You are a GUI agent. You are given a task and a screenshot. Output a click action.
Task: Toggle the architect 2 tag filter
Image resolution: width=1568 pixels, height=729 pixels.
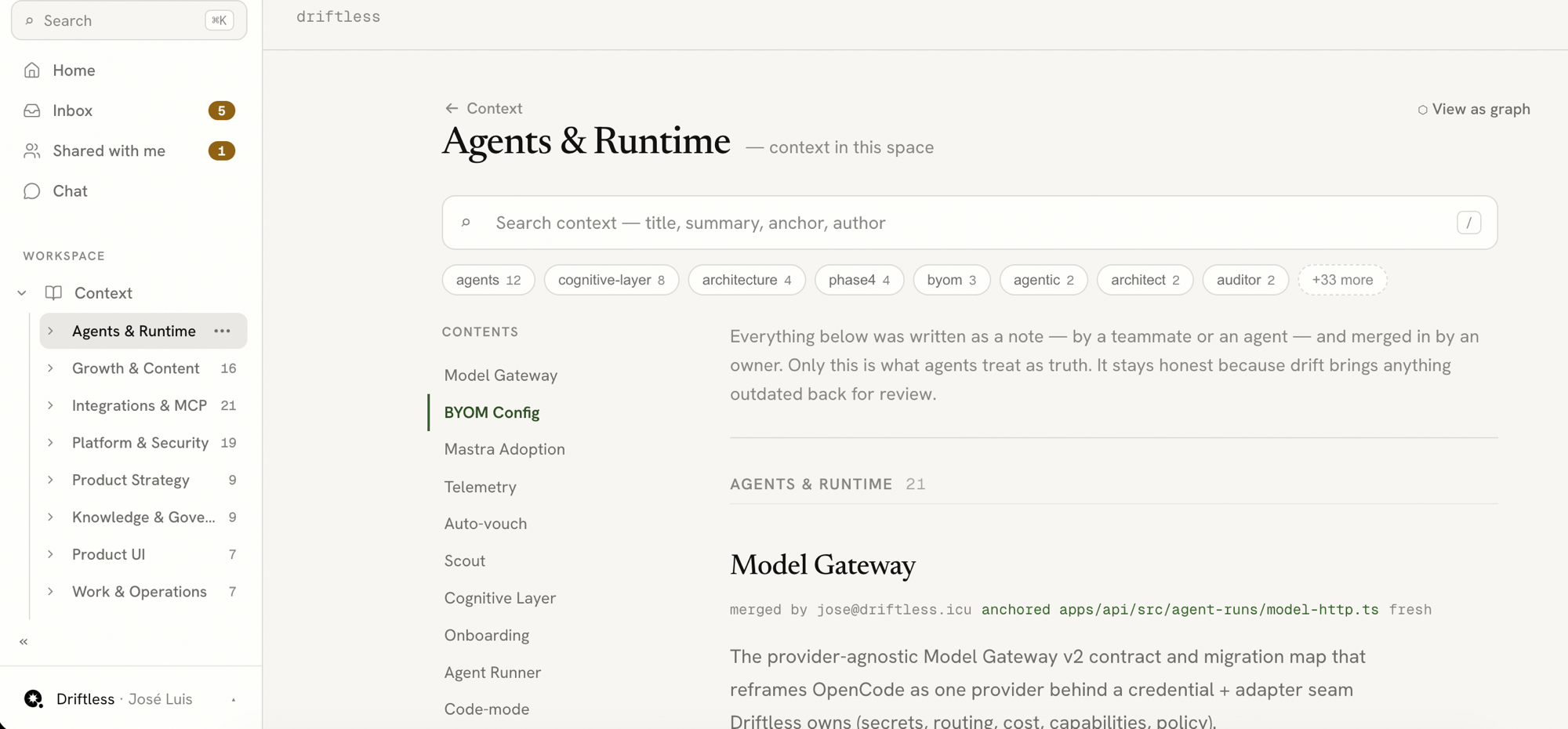click(1145, 280)
